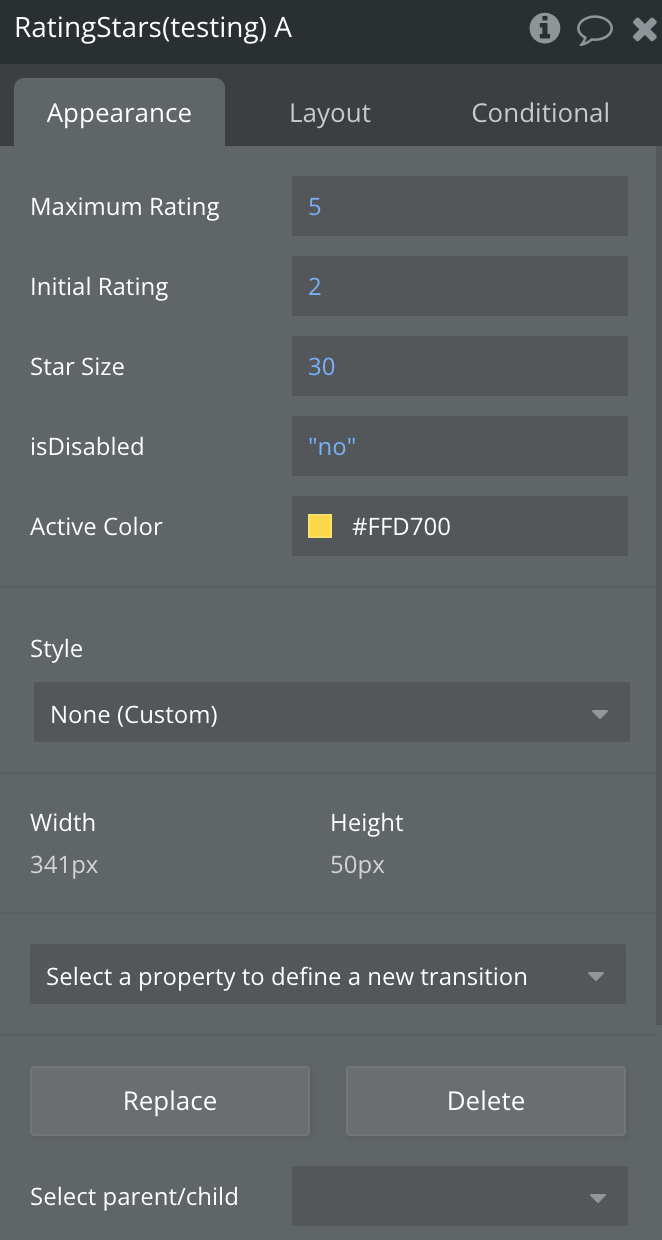Image resolution: width=662 pixels, height=1240 pixels.
Task: Click the Delete button
Action: (486, 1101)
